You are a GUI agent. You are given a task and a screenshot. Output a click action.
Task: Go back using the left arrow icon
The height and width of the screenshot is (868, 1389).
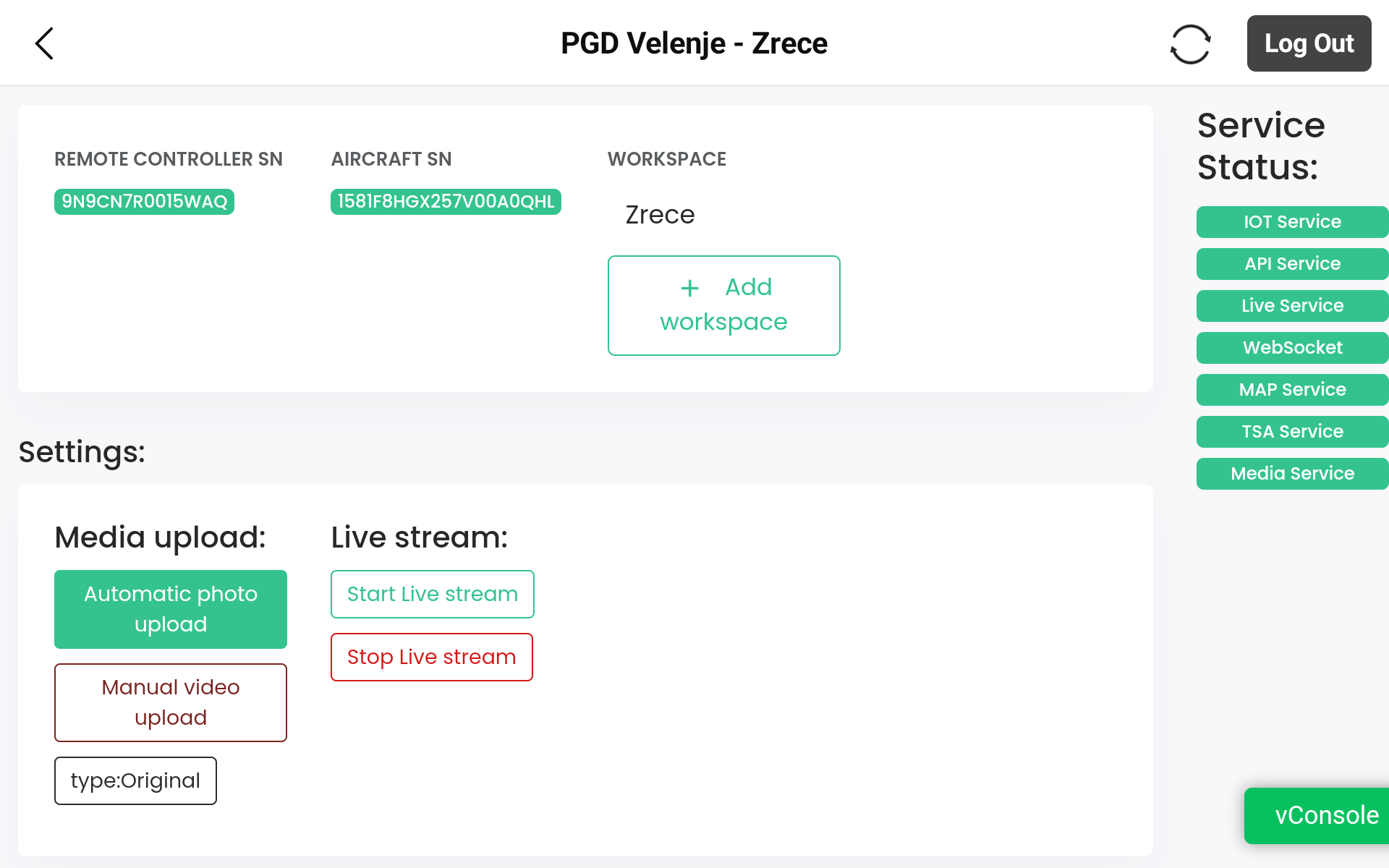44,43
